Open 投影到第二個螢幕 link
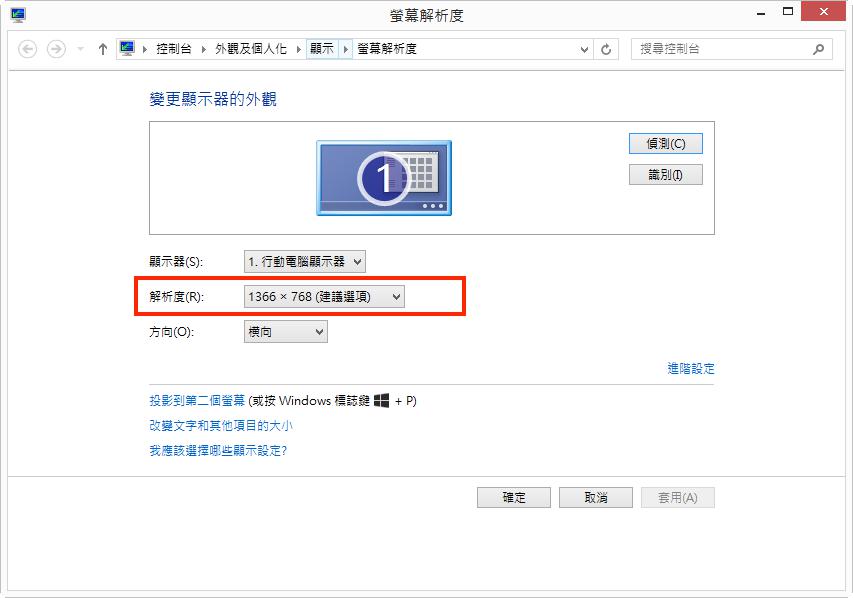The height and width of the screenshot is (598, 853). 197,401
